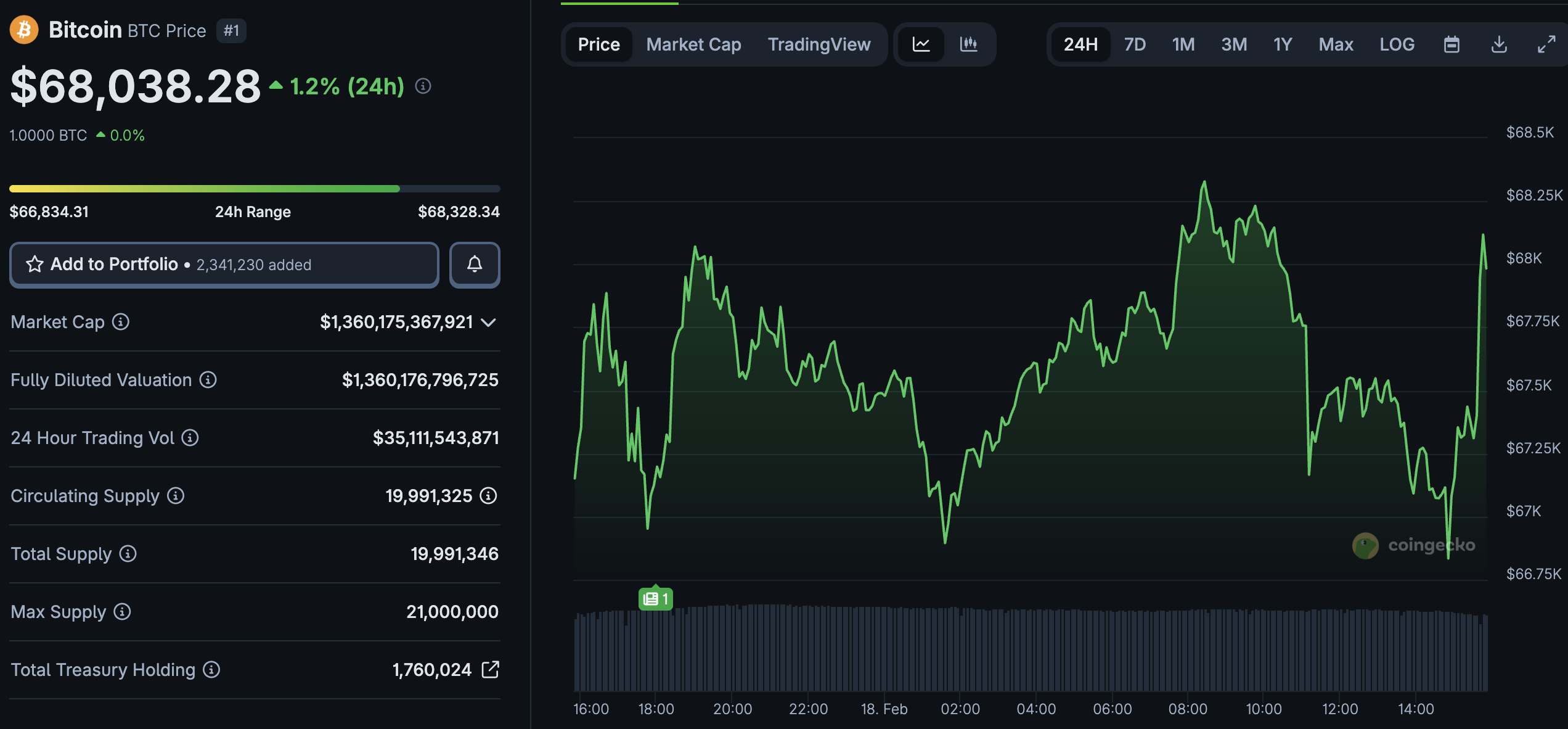Click the Bitcoin logo icon
The width and height of the screenshot is (1568, 729).
click(x=24, y=30)
